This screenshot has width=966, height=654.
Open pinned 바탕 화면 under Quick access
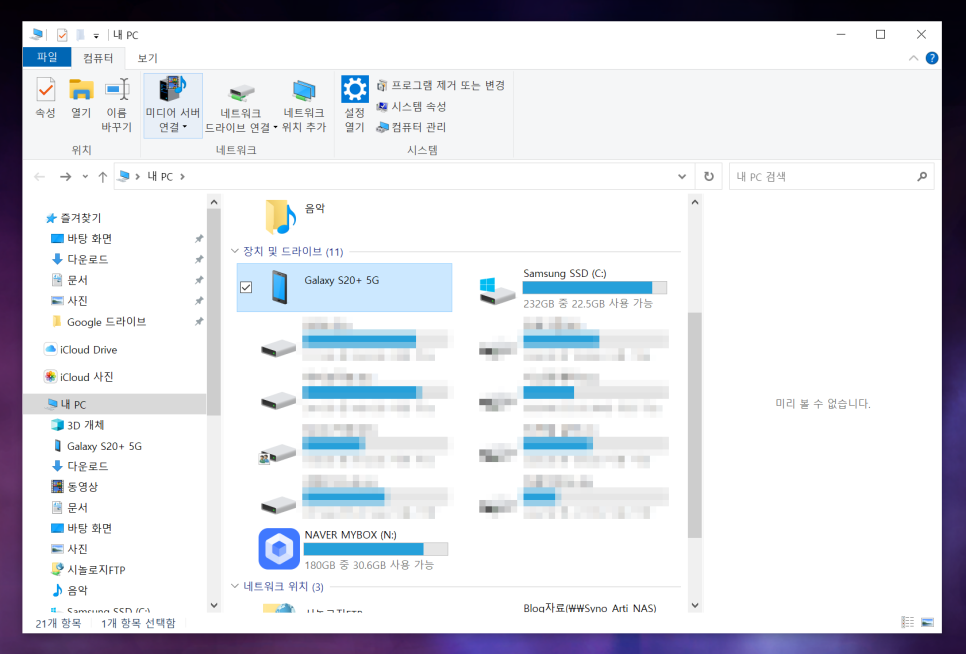pos(81,238)
